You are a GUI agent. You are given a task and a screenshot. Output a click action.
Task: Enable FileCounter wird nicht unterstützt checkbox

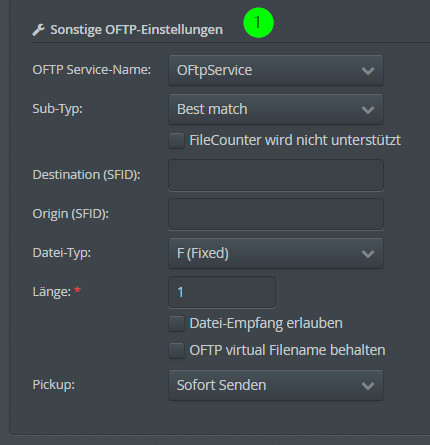pos(176,140)
